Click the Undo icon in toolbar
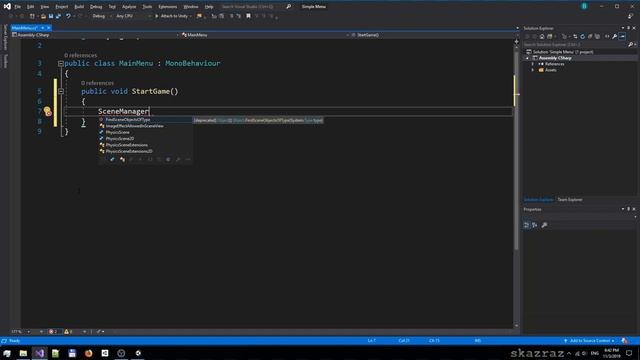The image size is (640, 360). 68,16
